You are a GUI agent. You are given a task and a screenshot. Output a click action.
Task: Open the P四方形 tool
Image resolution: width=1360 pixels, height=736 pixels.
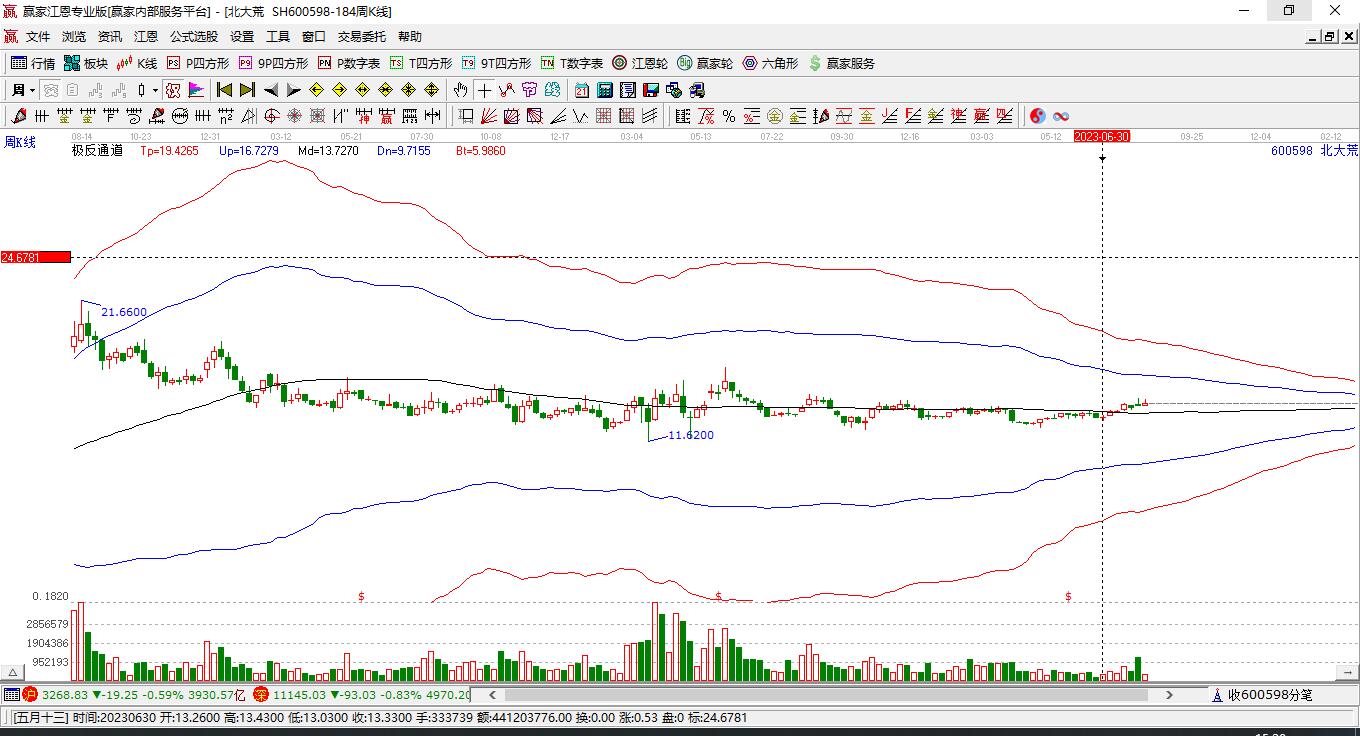[x=197, y=63]
